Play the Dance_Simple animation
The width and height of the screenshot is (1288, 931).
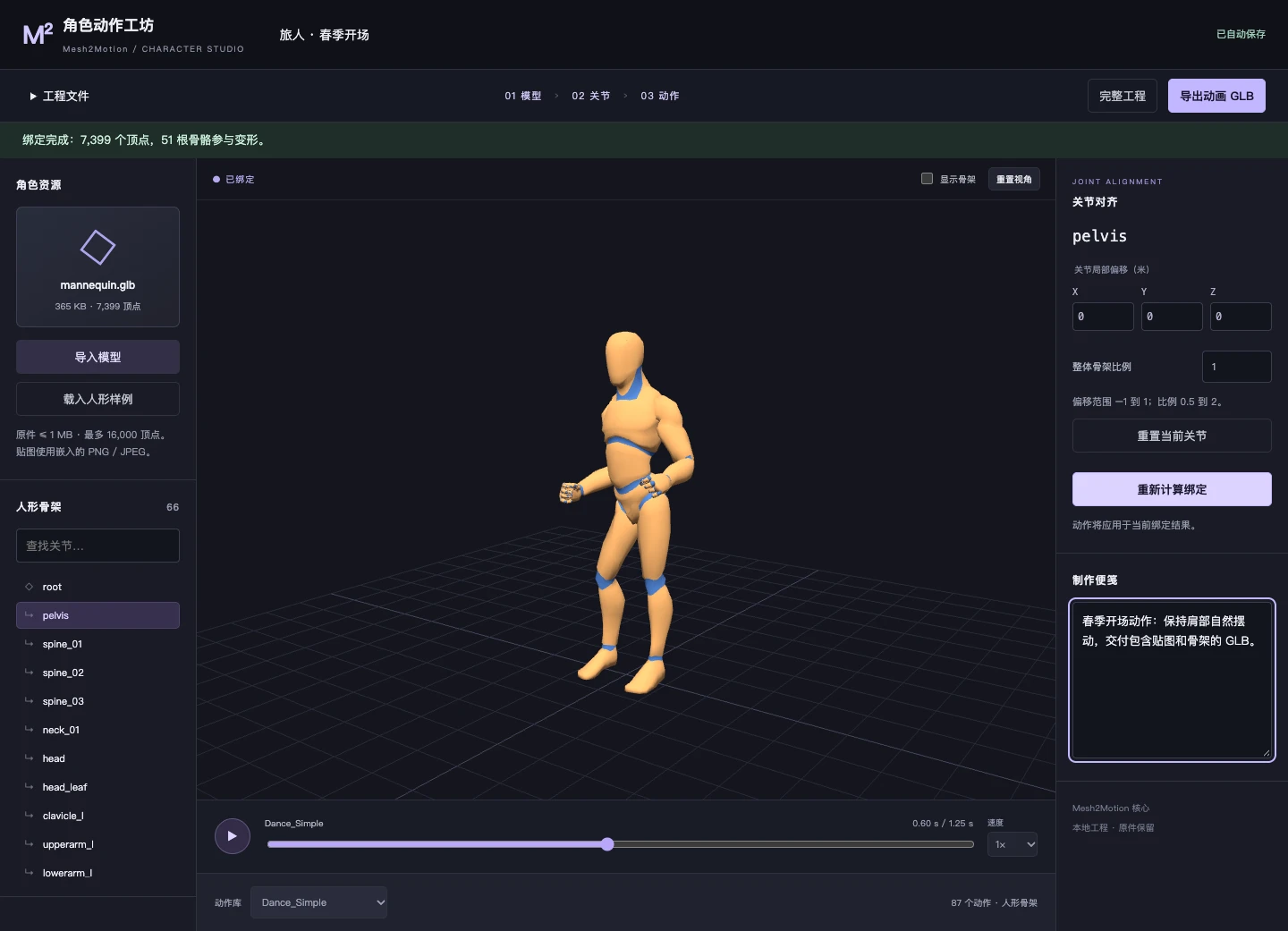[233, 836]
